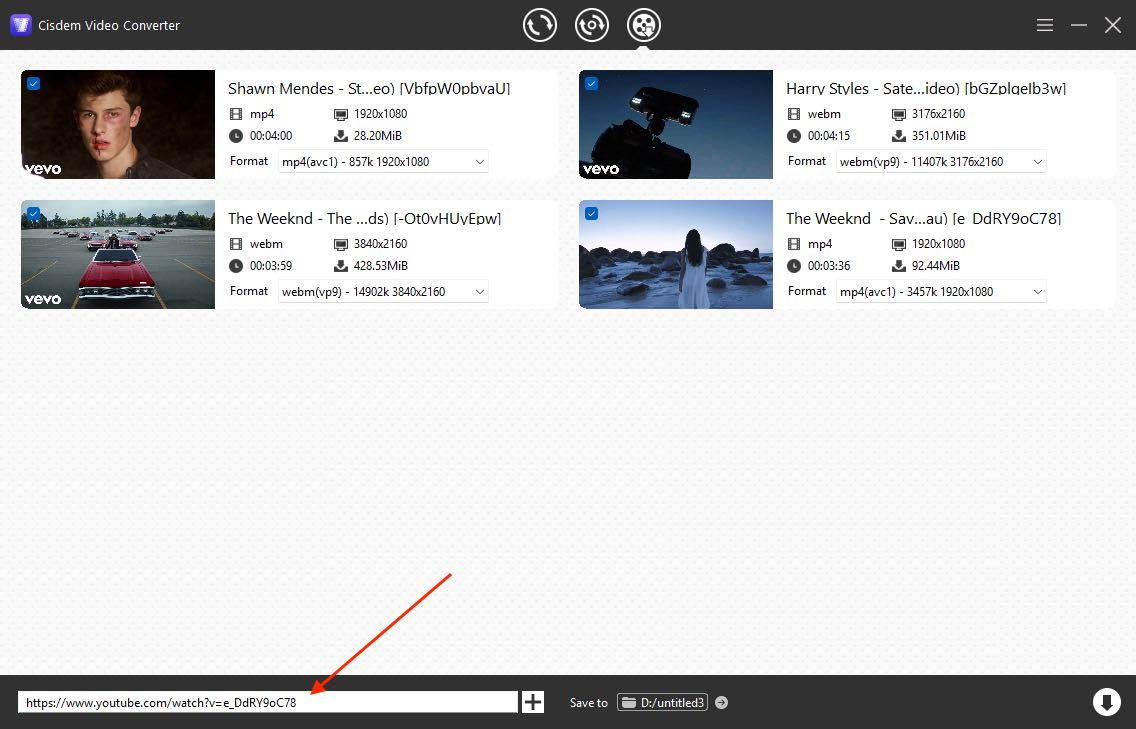Click the 92.44MiB file size text
1136x729 pixels.
pyautogui.click(x=935, y=265)
